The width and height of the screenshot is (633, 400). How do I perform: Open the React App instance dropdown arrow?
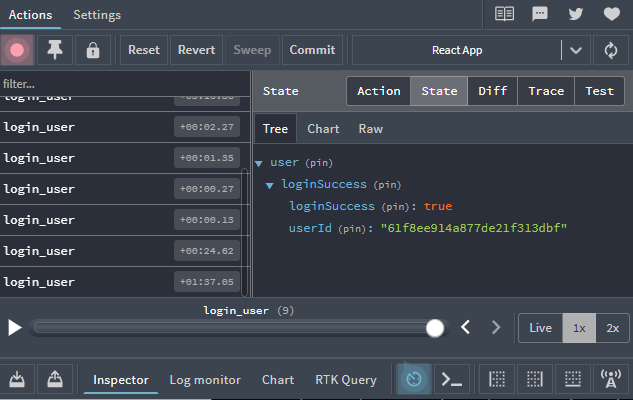576,50
